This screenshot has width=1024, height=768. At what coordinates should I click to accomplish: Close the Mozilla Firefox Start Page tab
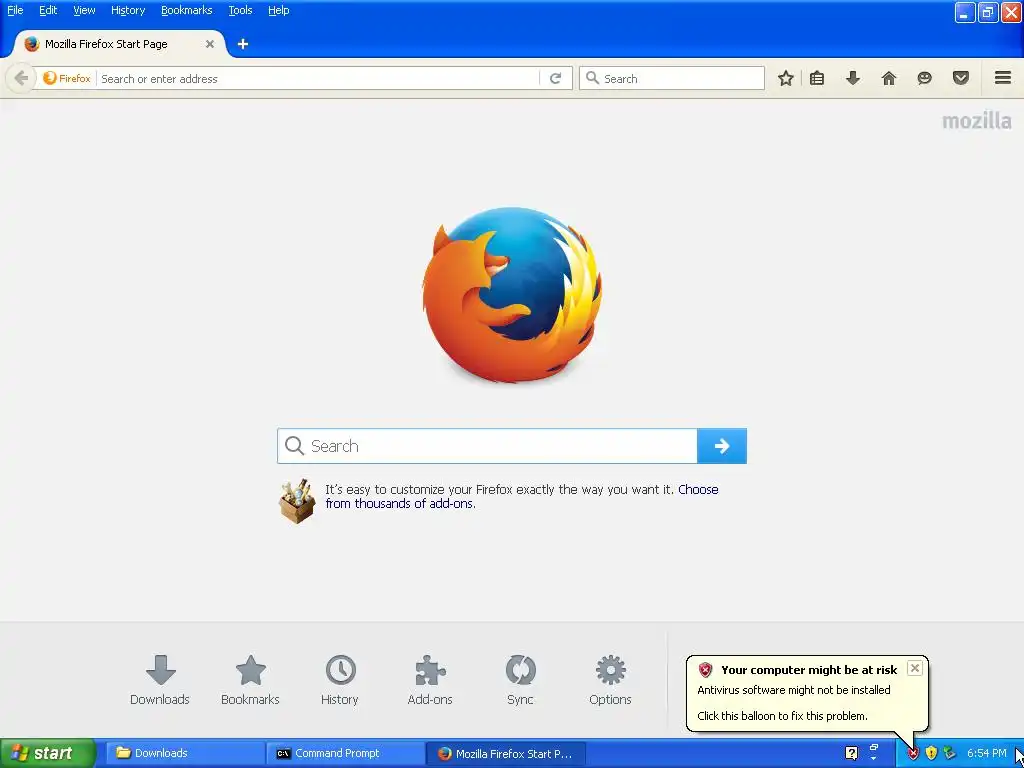210,44
